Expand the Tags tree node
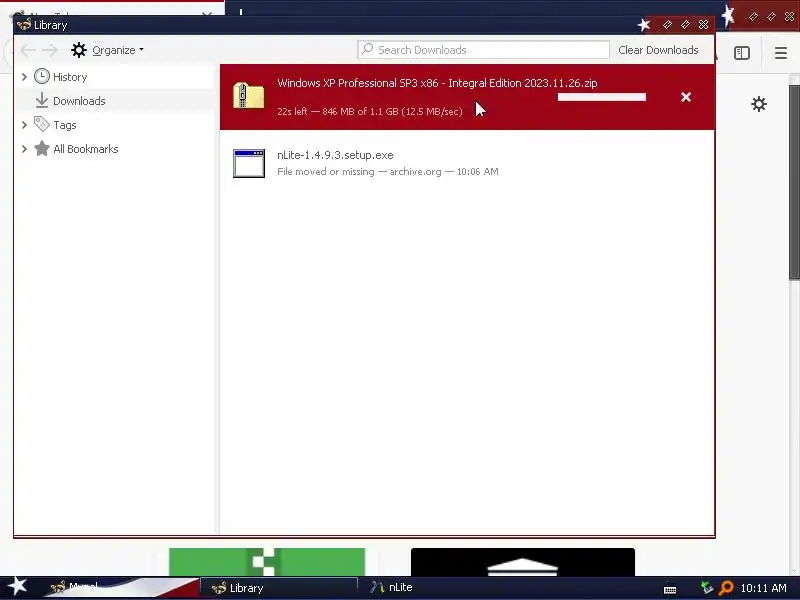 24,124
